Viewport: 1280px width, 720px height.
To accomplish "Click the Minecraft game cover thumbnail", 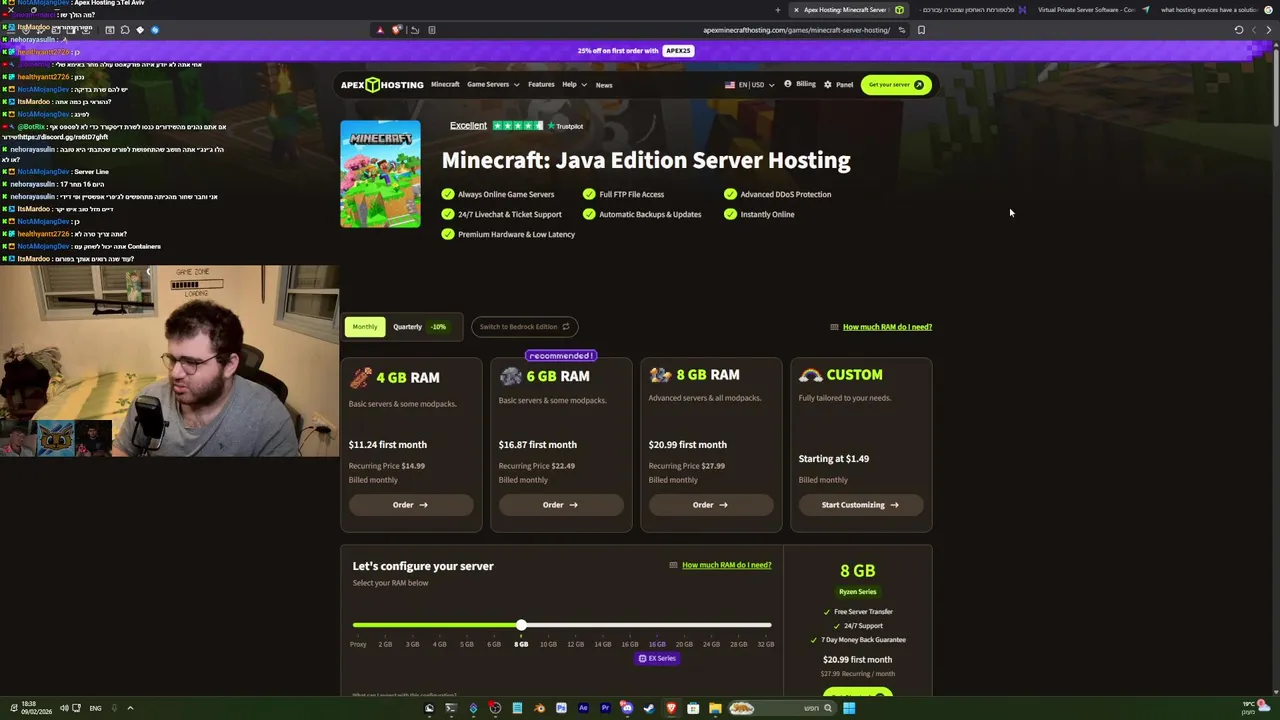I will 380,174.
